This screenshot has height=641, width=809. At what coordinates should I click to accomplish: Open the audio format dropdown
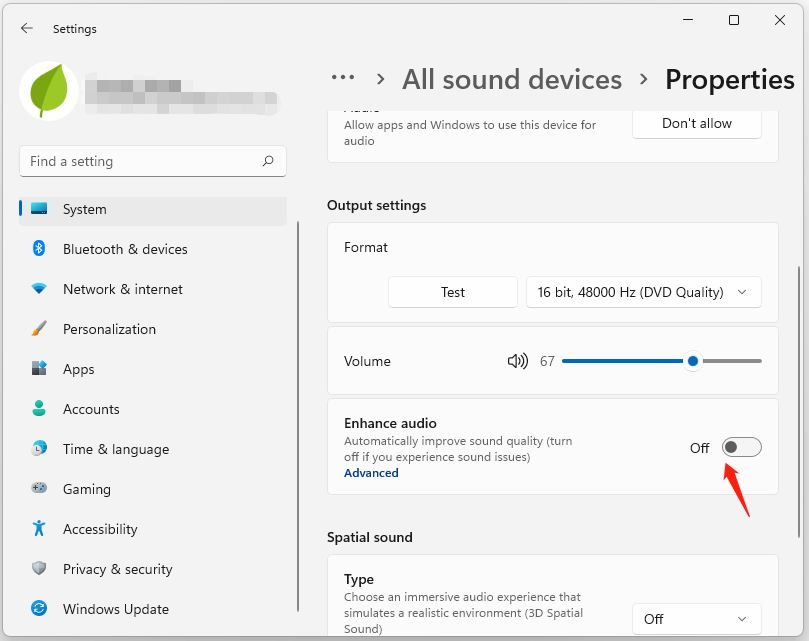pos(643,292)
